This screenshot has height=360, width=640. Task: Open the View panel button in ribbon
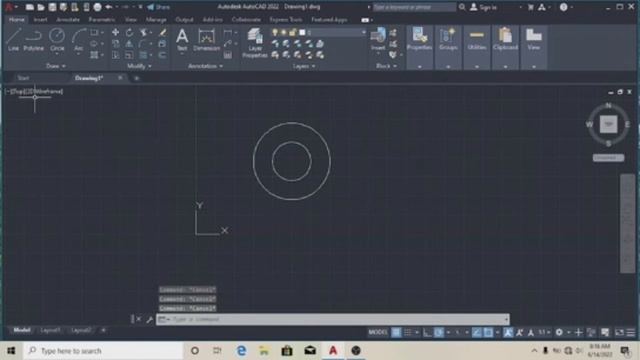[534, 47]
